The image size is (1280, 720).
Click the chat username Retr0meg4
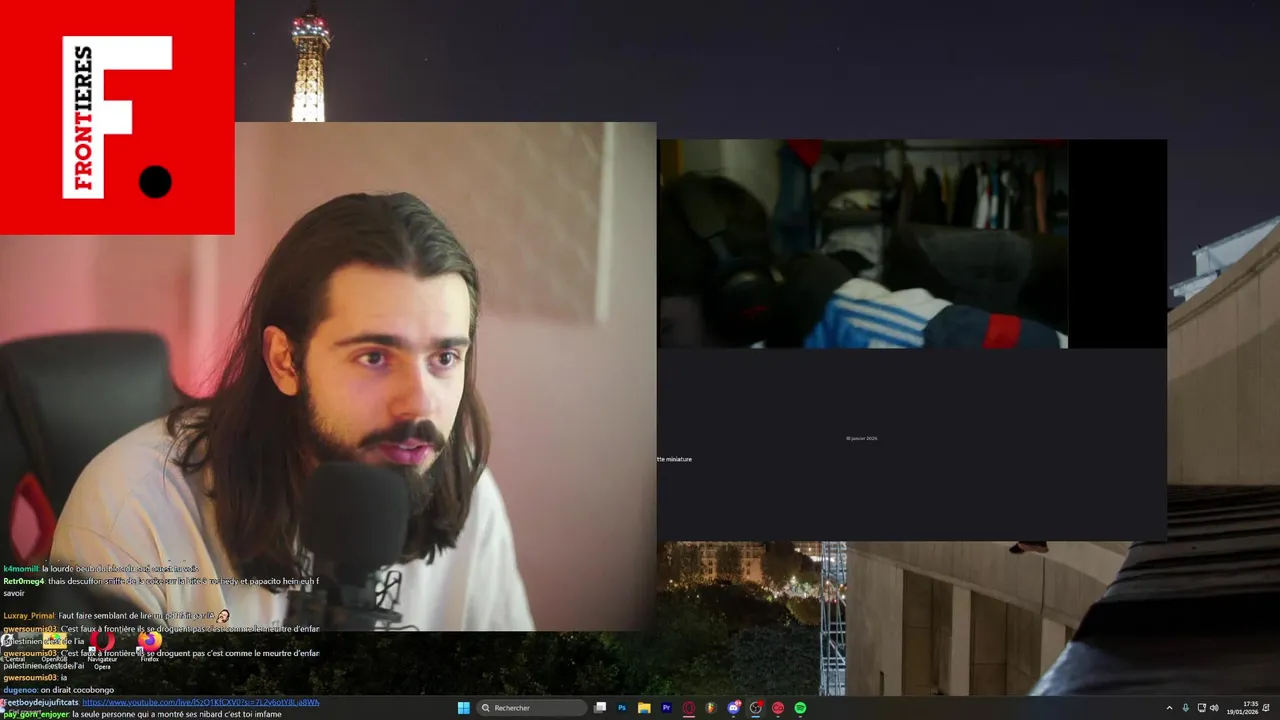click(x=23, y=581)
